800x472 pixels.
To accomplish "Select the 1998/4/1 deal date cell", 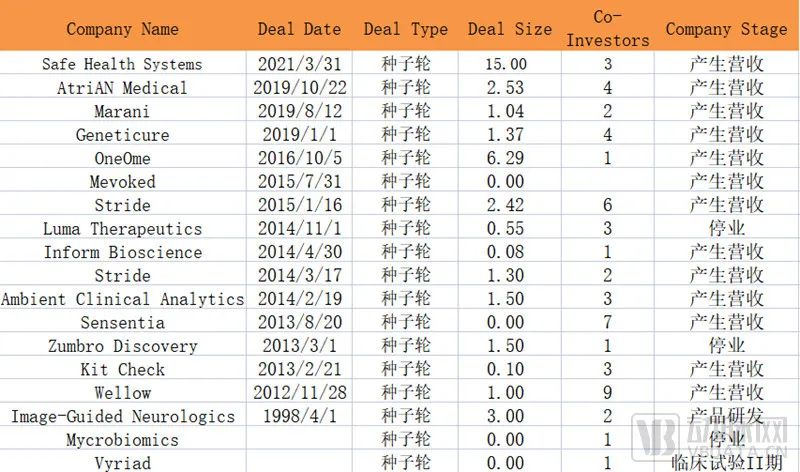I will click(299, 416).
